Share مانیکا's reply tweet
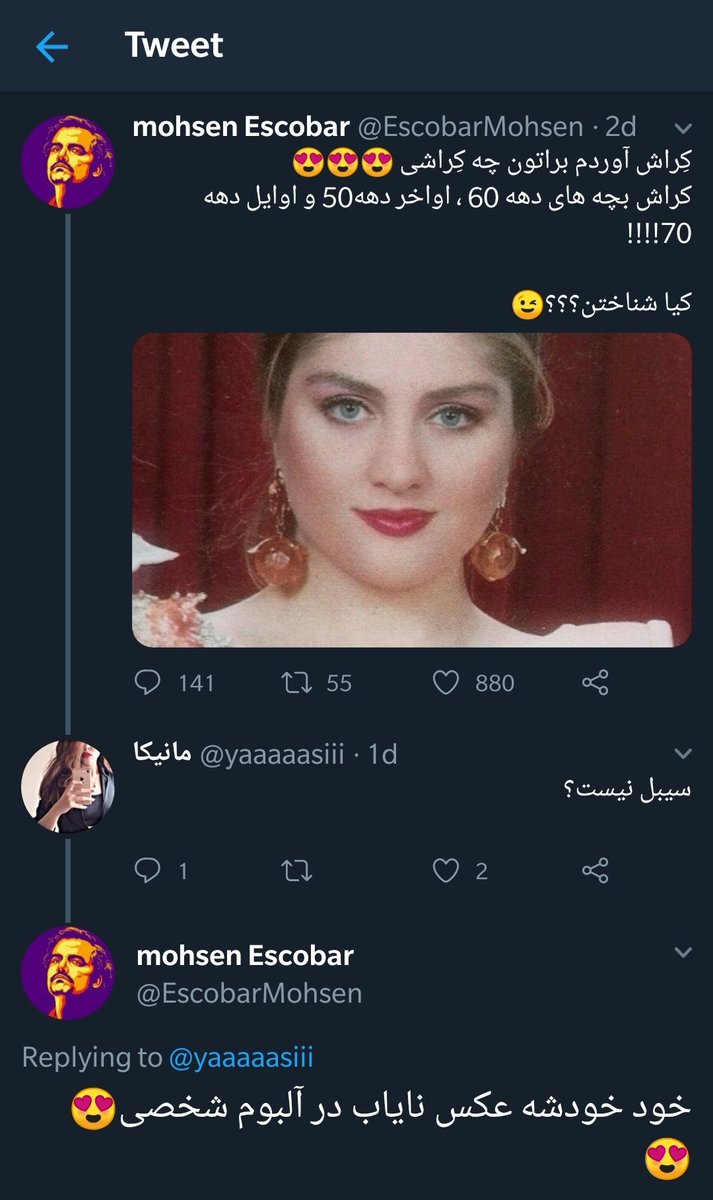Viewport: 713px width, 1200px height. pyautogui.click(x=595, y=871)
